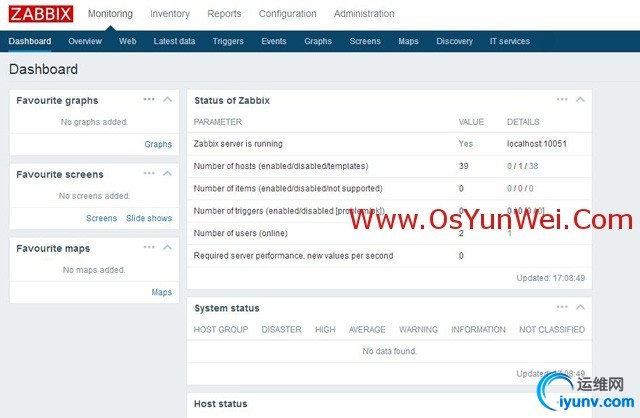Click the 'Host status' widget title
640x418 pixels.
tap(221, 404)
